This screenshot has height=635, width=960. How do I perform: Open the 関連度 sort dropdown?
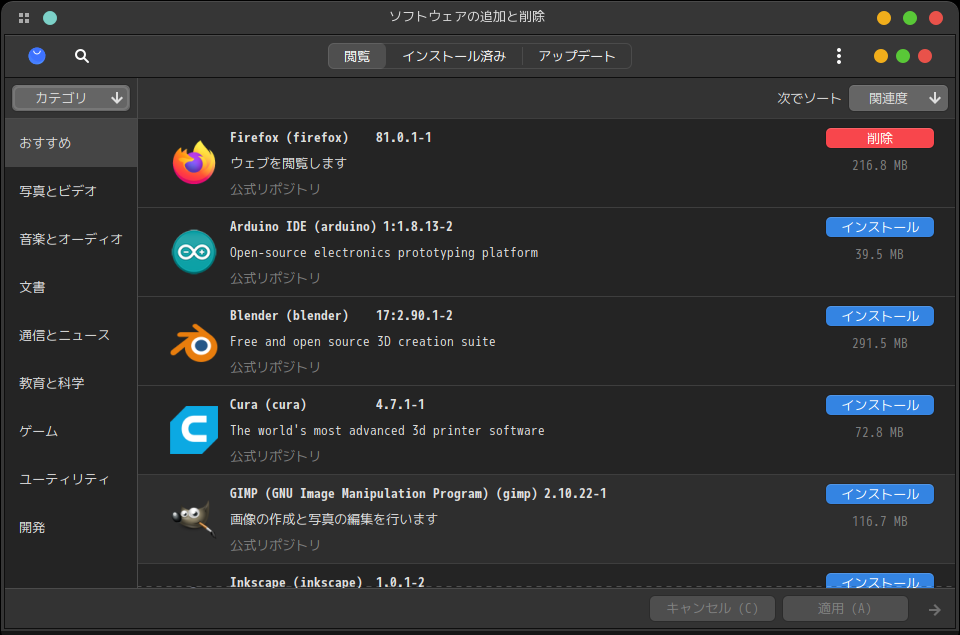click(x=898, y=98)
